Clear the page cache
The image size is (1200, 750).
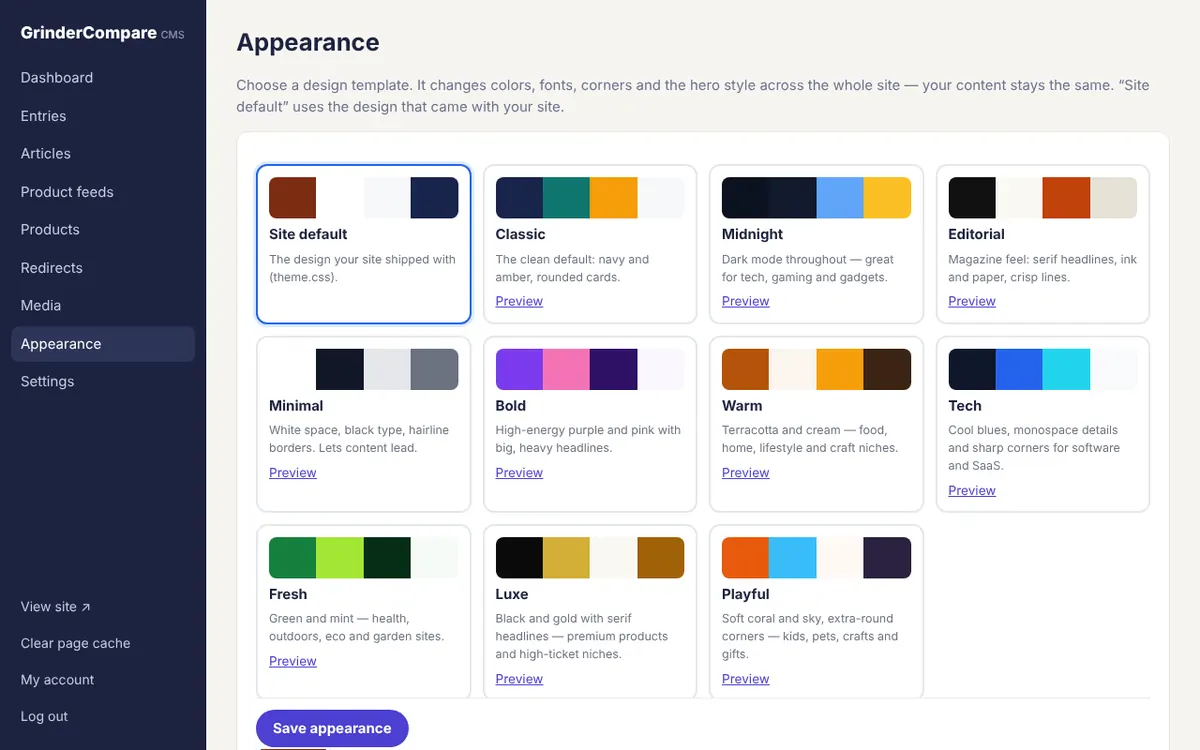pos(76,644)
